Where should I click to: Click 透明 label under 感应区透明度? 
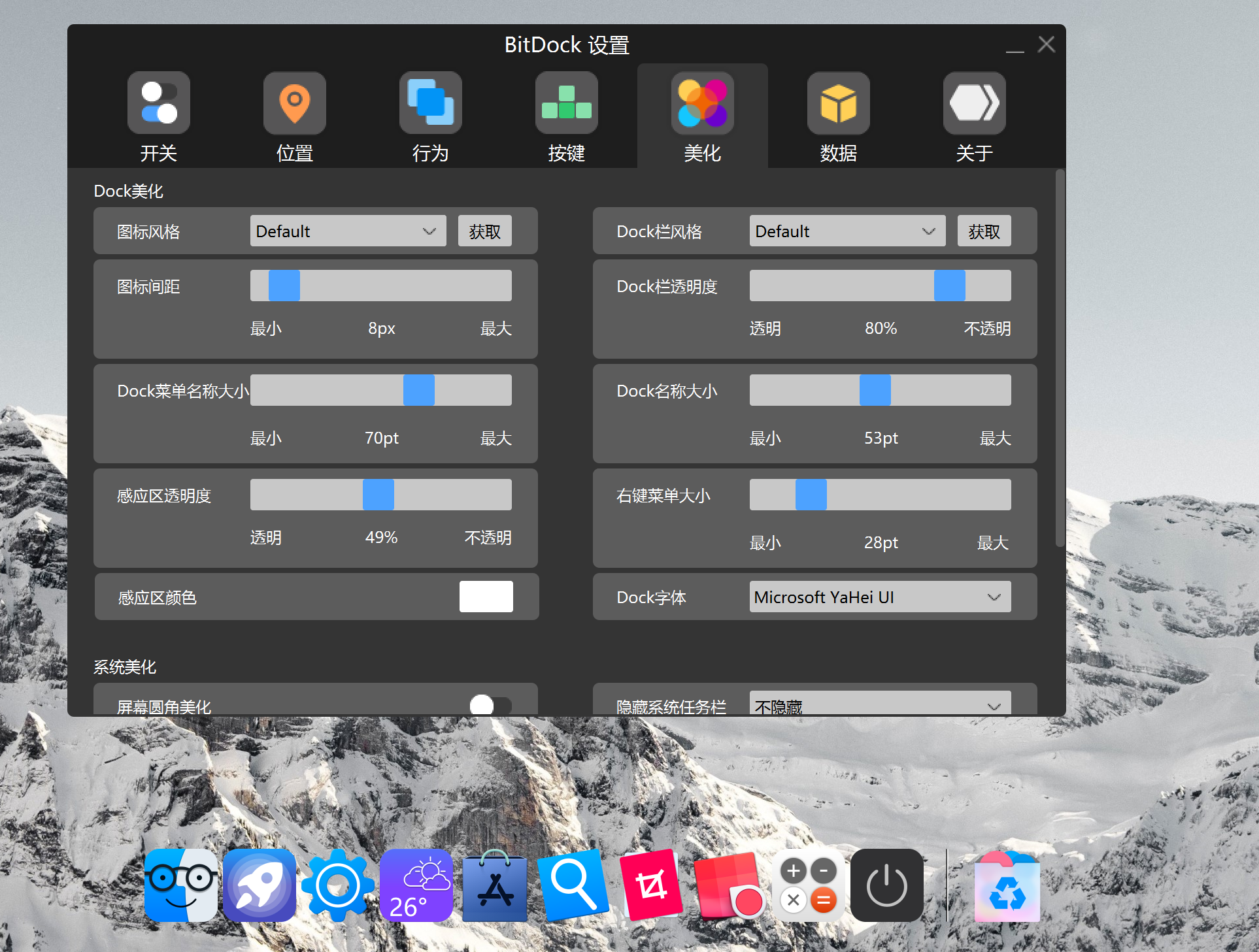coord(266,537)
